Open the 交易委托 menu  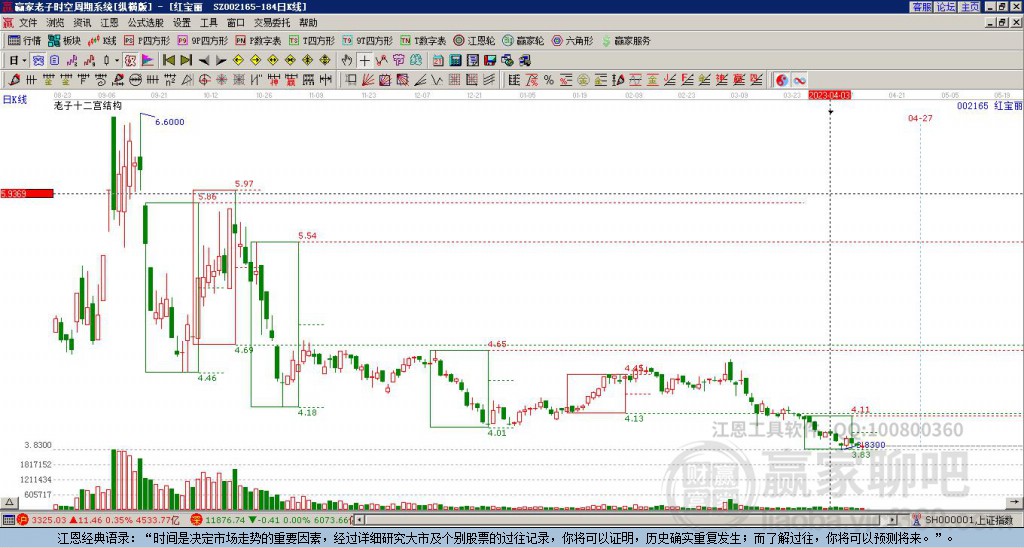coord(272,23)
